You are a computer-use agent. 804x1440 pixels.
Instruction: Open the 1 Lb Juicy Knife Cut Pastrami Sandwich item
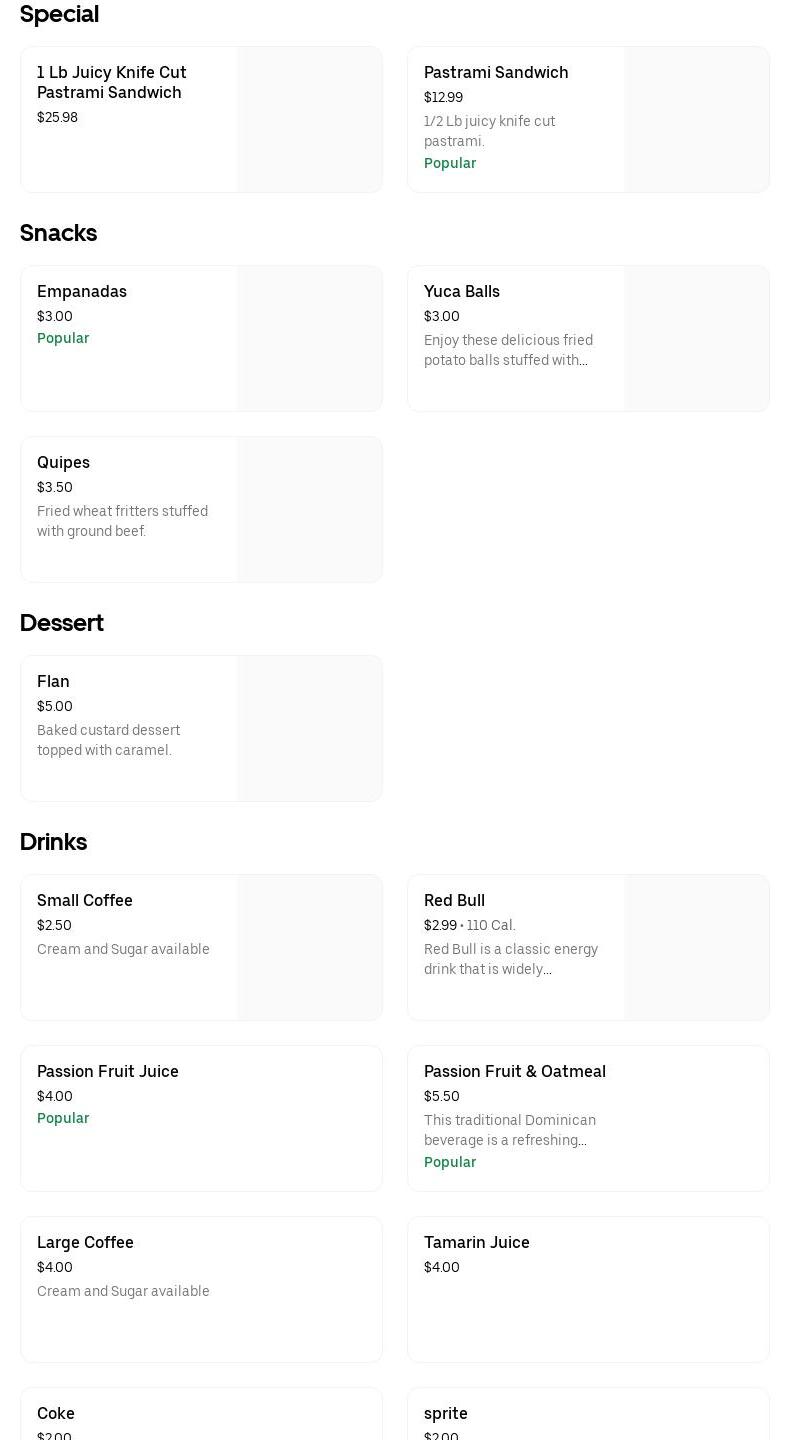pos(112,82)
